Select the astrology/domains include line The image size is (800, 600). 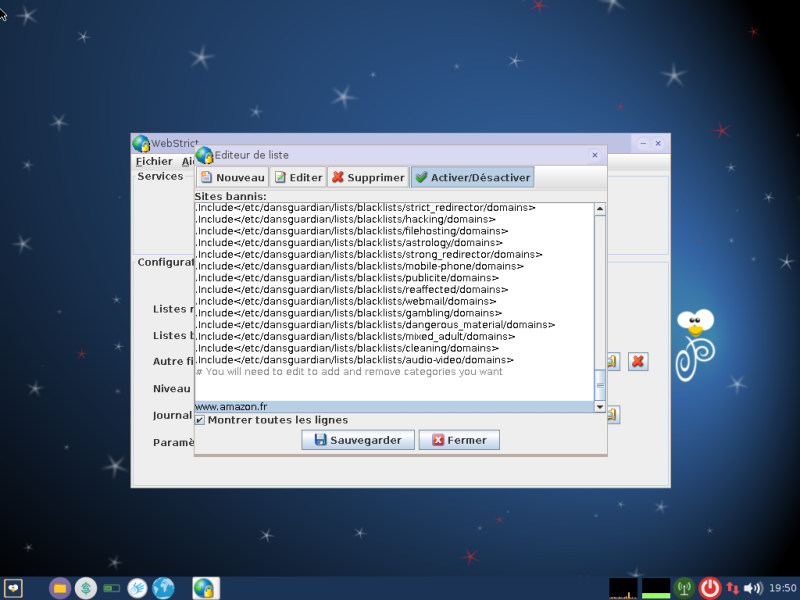coord(394,243)
